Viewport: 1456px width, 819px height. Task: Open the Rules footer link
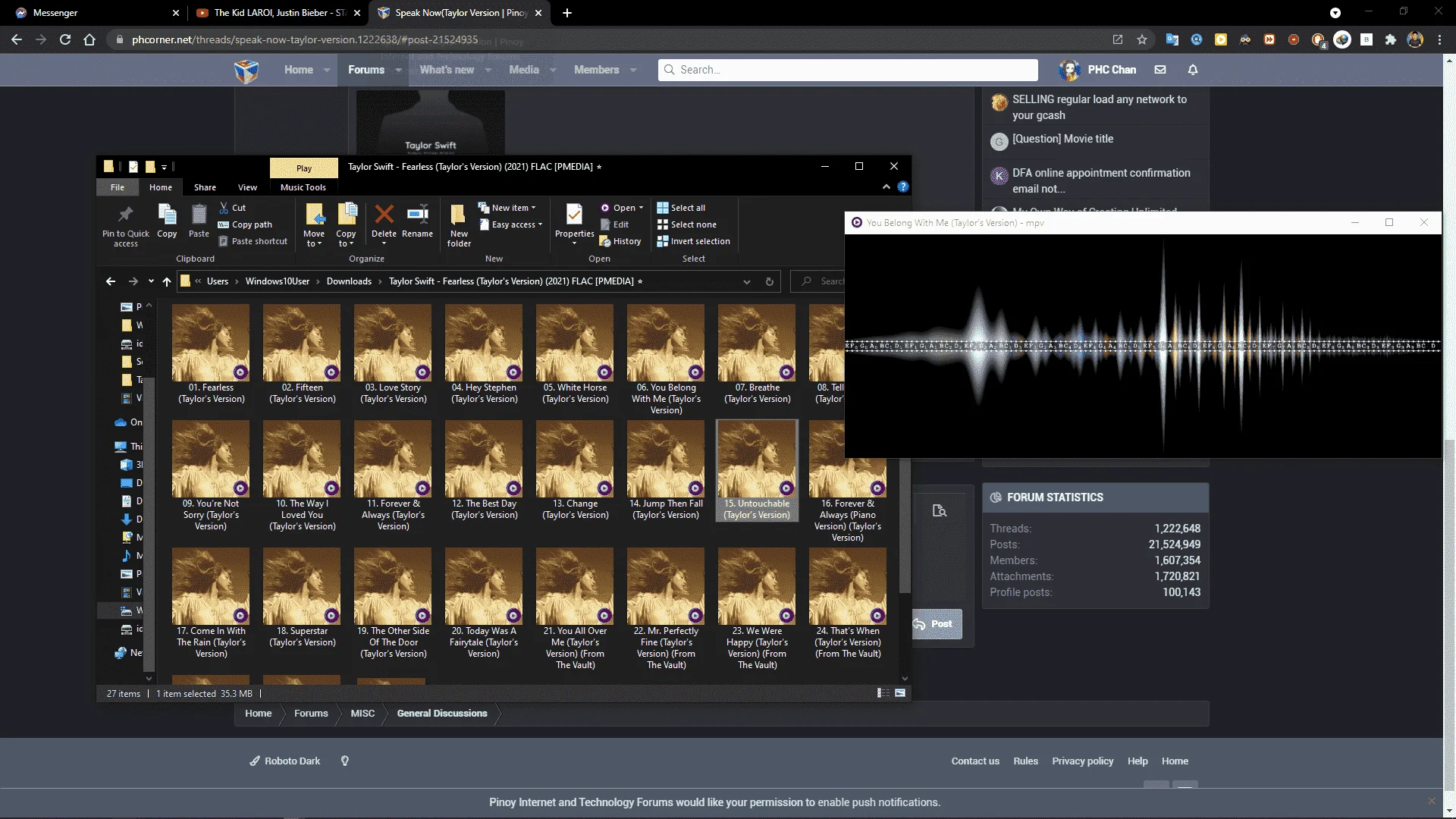tap(1025, 761)
